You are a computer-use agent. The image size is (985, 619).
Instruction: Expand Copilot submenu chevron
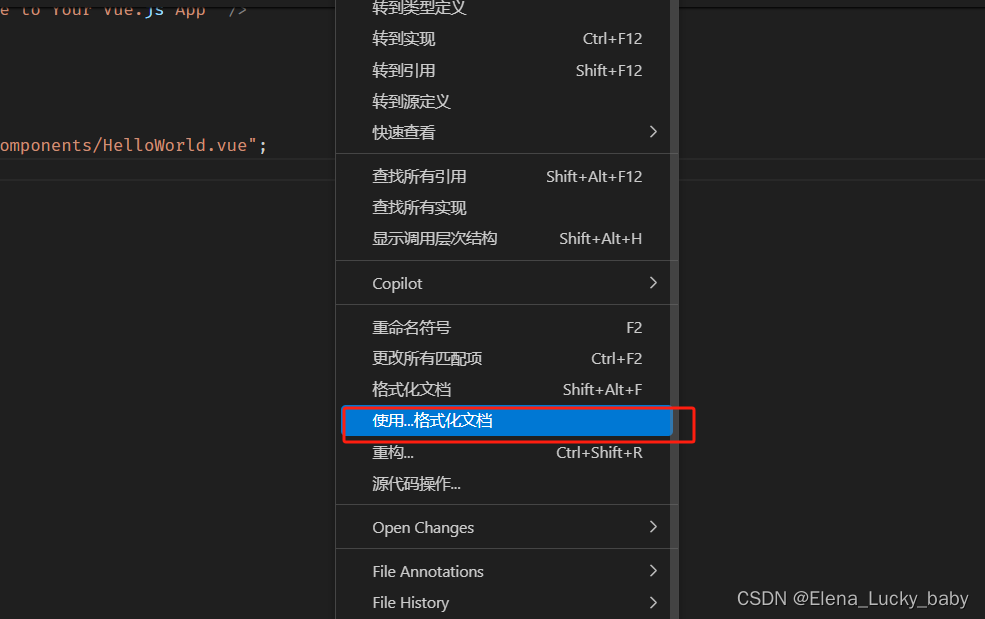(653, 283)
